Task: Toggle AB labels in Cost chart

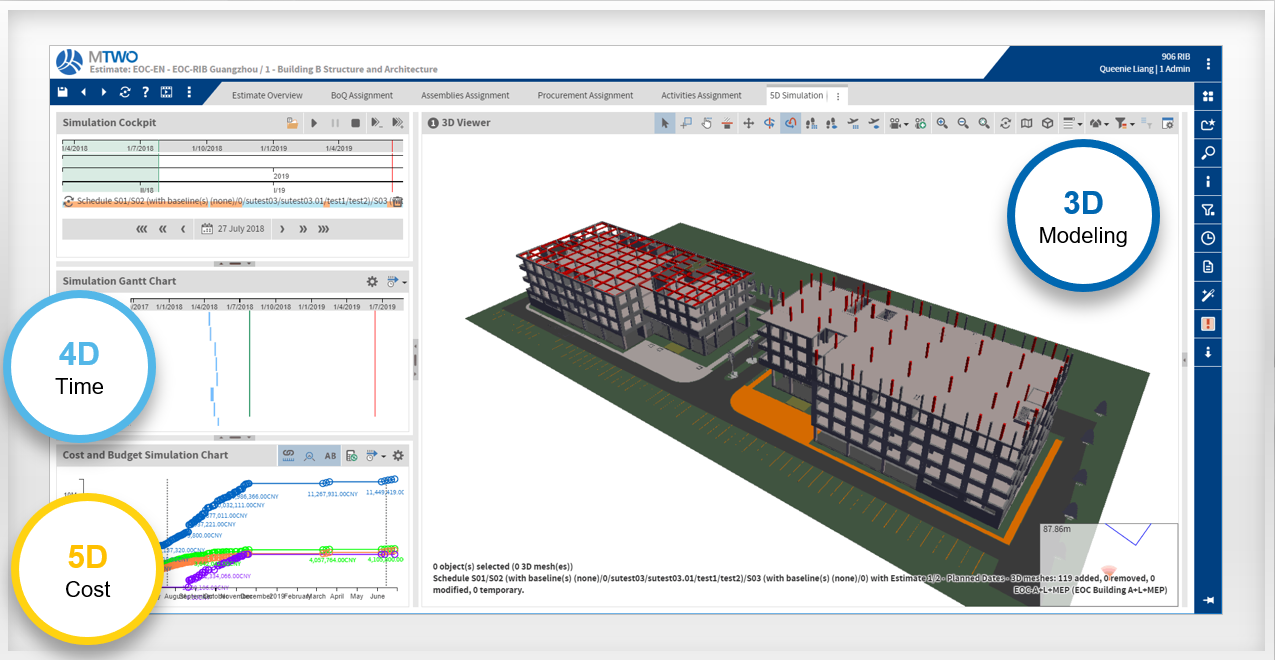Action: click(x=331, y=456)
